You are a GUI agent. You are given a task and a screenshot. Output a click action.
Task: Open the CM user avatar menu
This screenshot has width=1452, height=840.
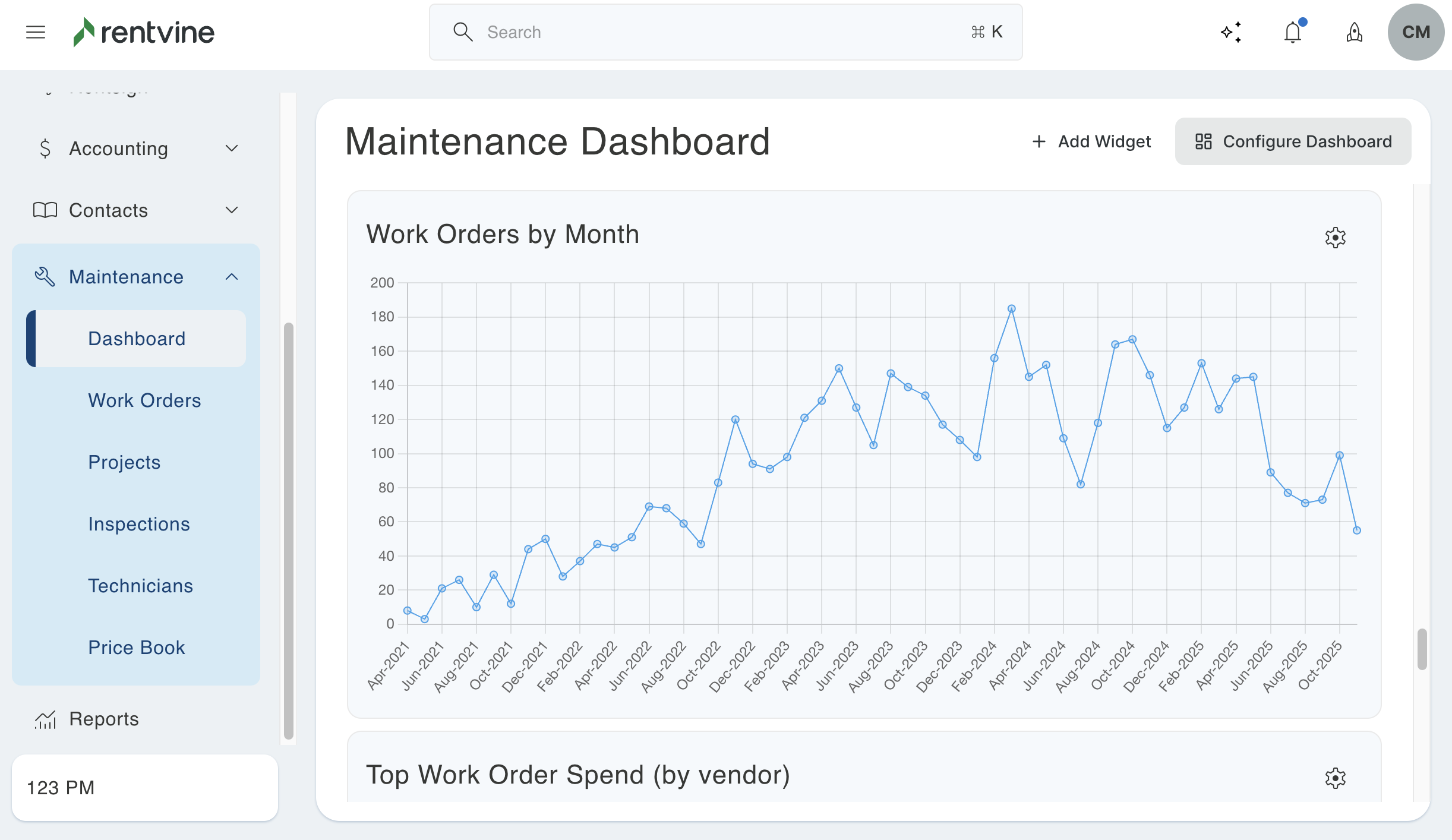(x=1416, y=32)
